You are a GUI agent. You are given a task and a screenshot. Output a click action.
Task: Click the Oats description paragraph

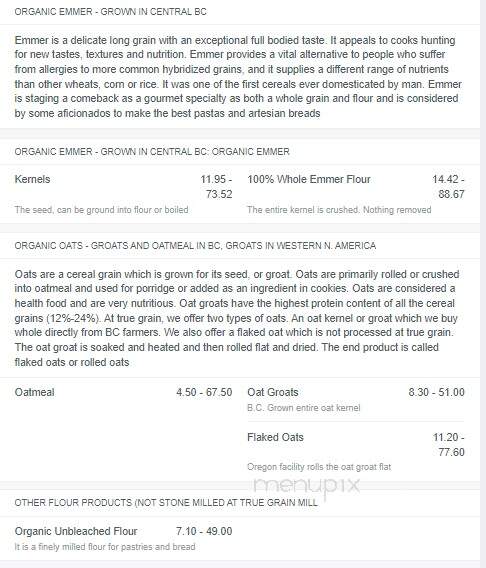pyautogui.click(x=237, y=318)
